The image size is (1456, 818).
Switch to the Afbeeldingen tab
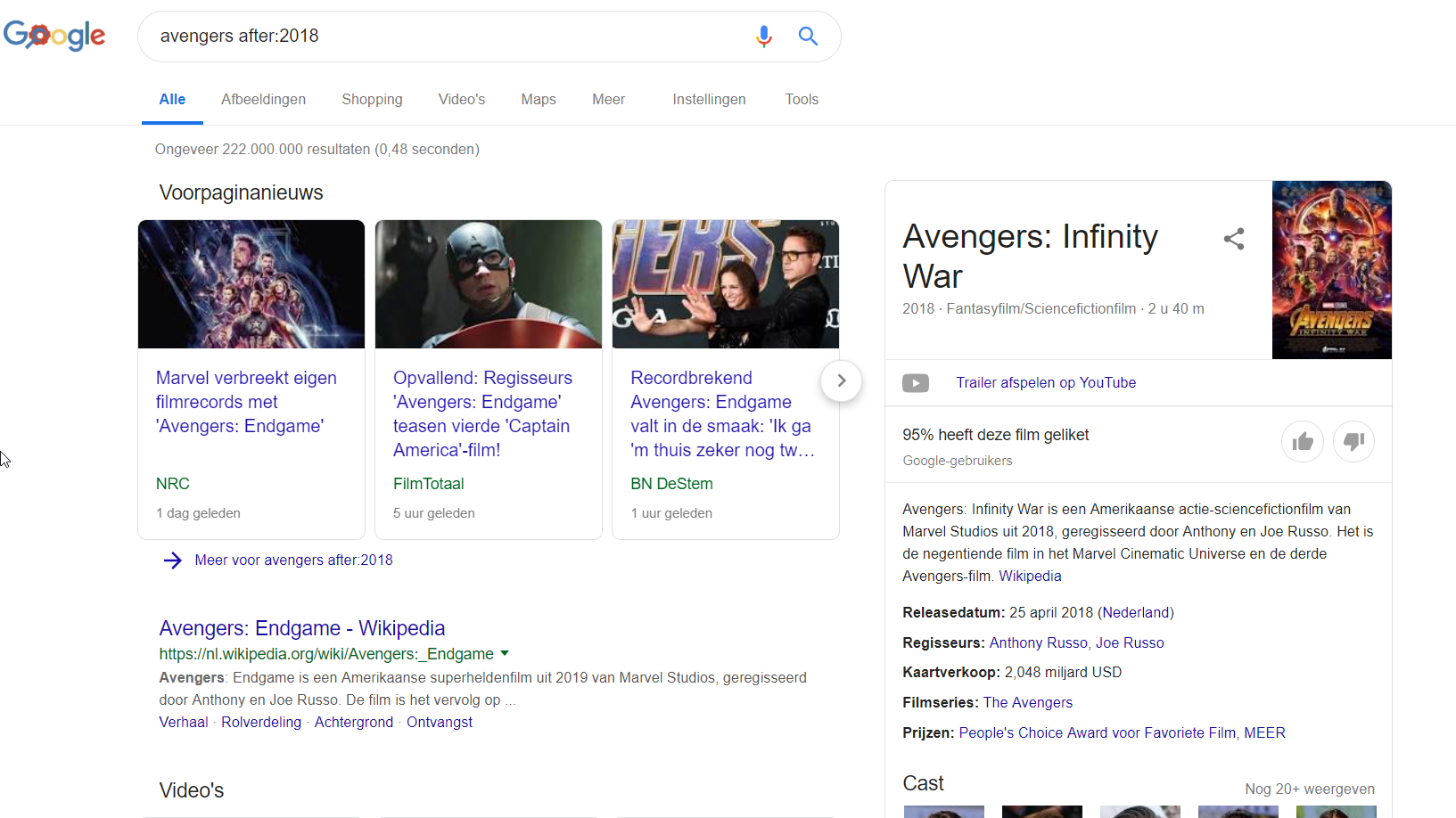(x=263, y=100)
